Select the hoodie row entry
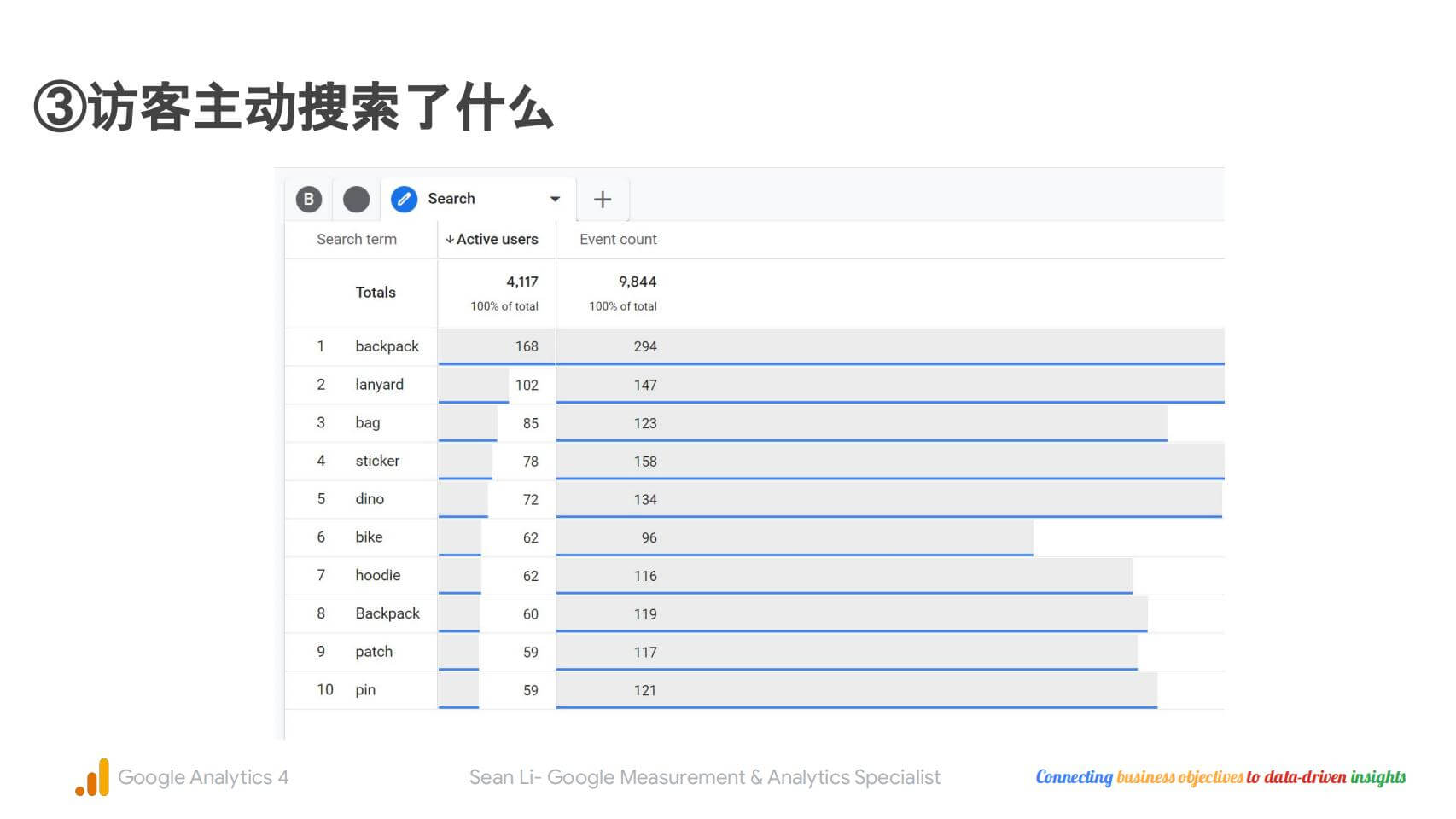This screenshot has height=819, width=1456. pyautogui.click(x=377, y=575)
